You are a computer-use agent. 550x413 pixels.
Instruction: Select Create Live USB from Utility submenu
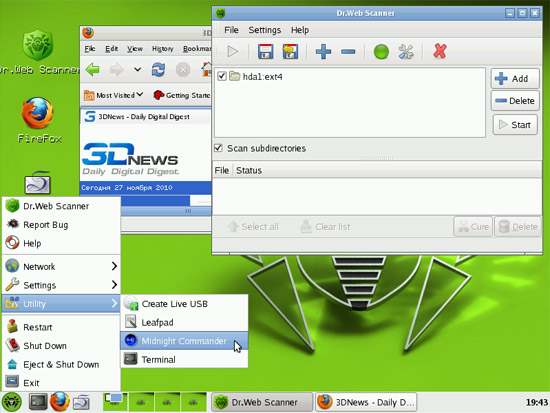(x=184, y=304)
